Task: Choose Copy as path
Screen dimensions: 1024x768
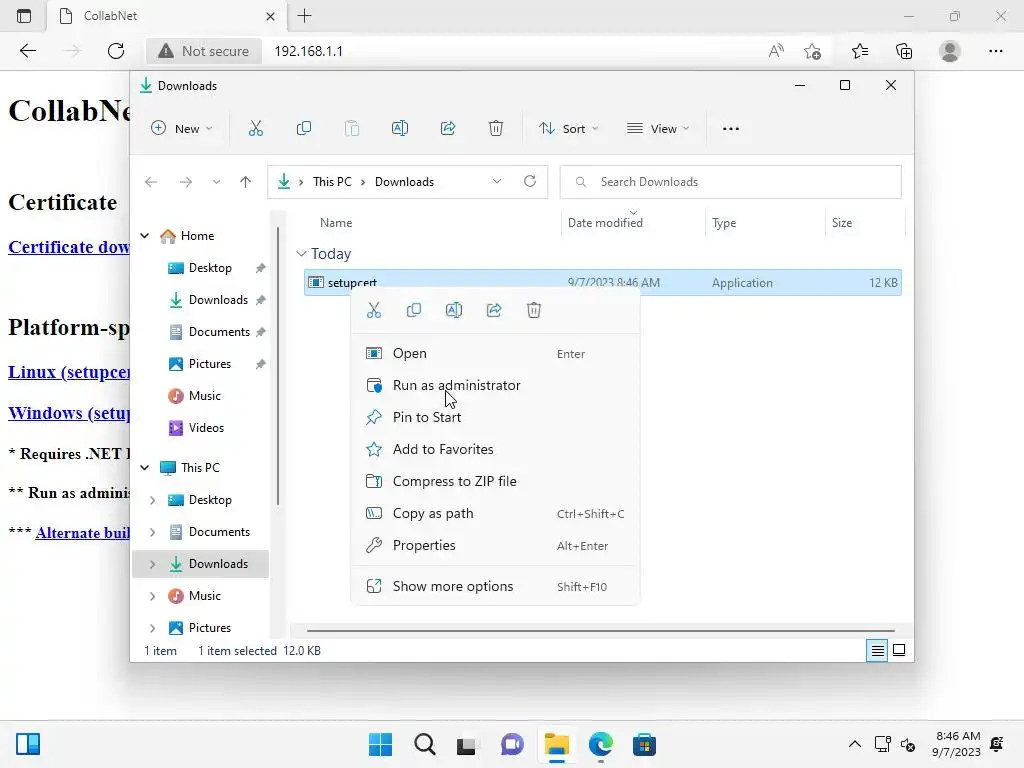Action: click(495, 513)
